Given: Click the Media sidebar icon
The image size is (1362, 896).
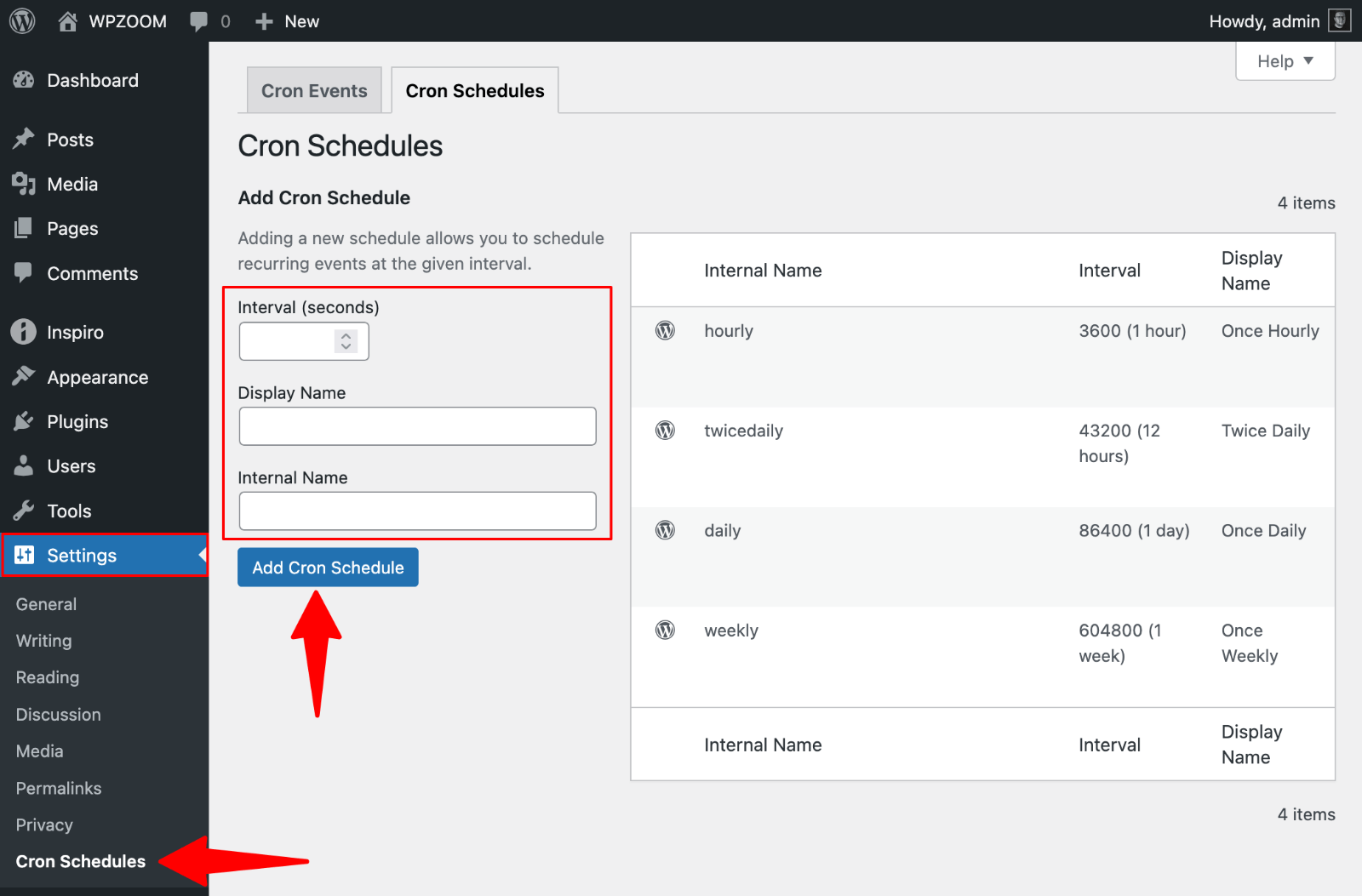Looking at the screenshot, I should click(24, 184).
